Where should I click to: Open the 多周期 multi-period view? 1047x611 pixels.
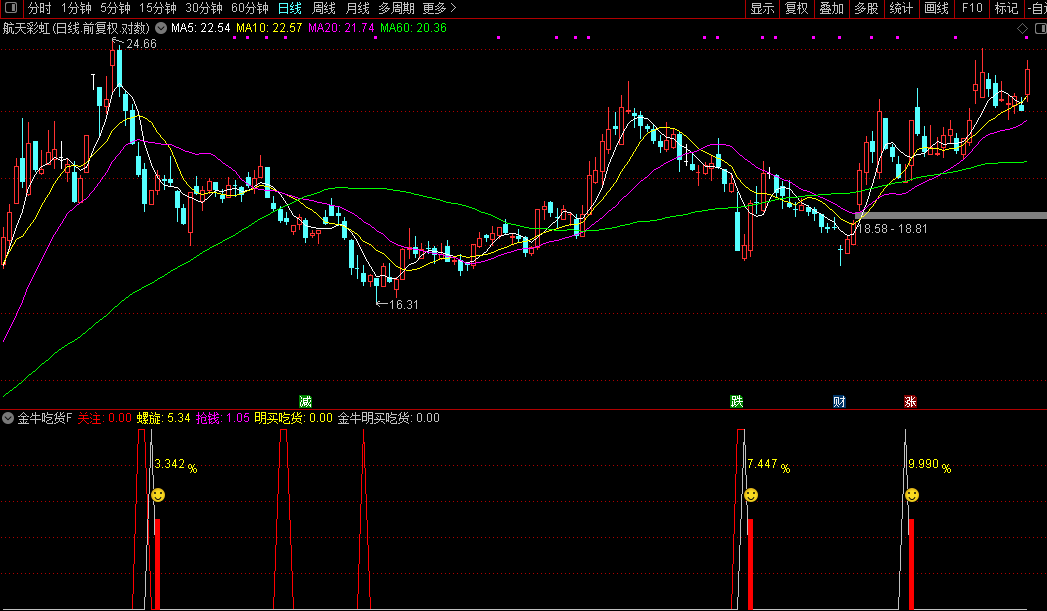pyautogui.click(x=397, y=8)
